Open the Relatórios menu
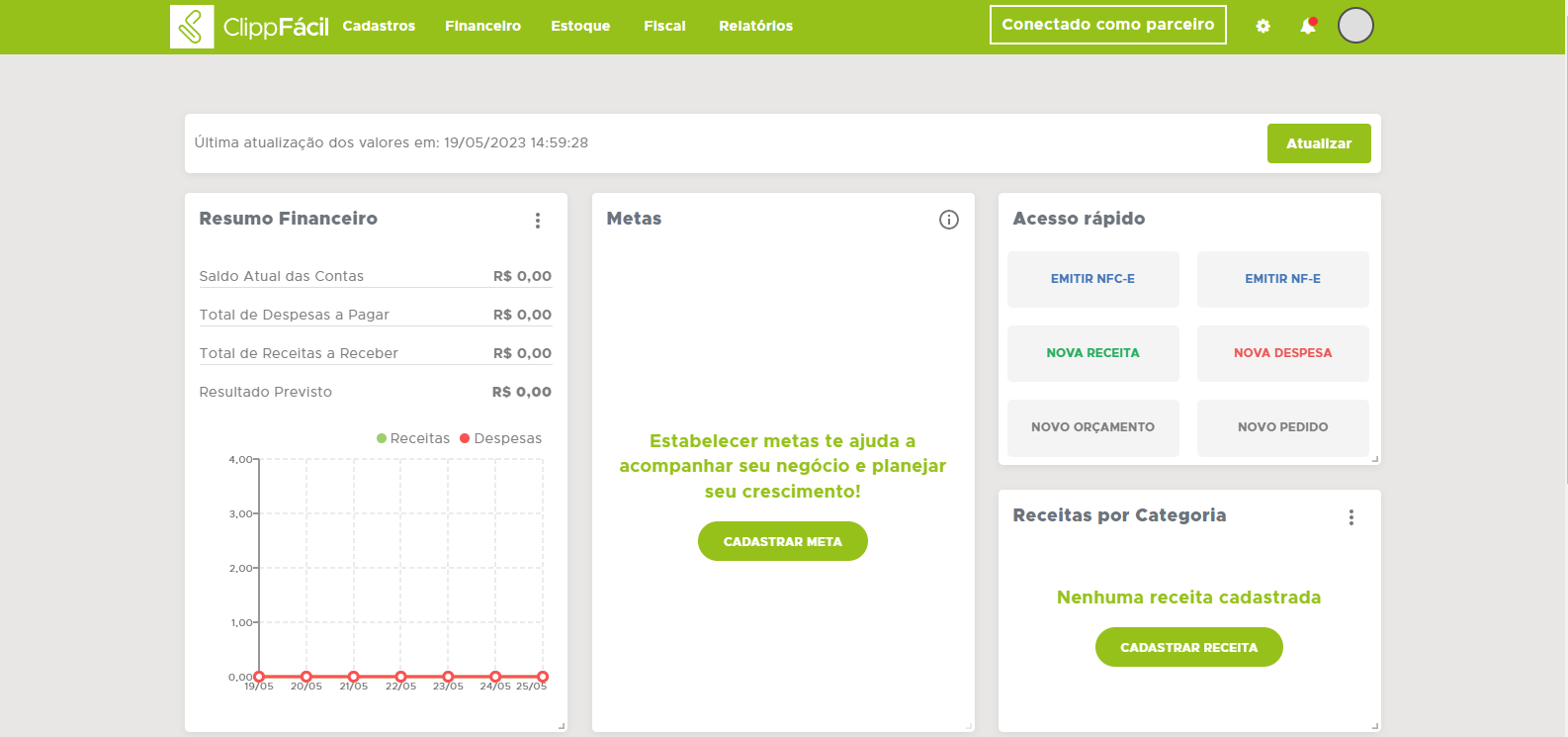The height and width of the screenshot is (737, 1568). [x=755, y=26]
